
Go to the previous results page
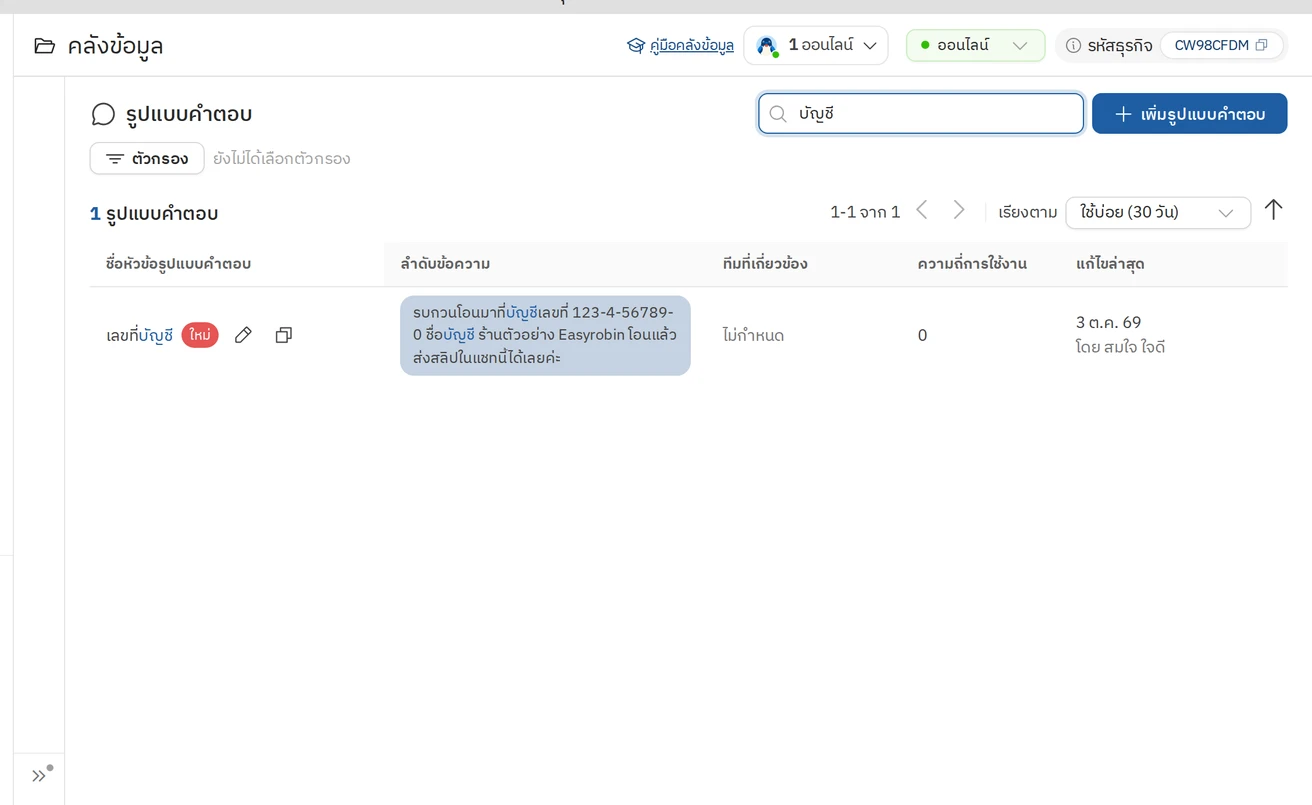[922, 210]
